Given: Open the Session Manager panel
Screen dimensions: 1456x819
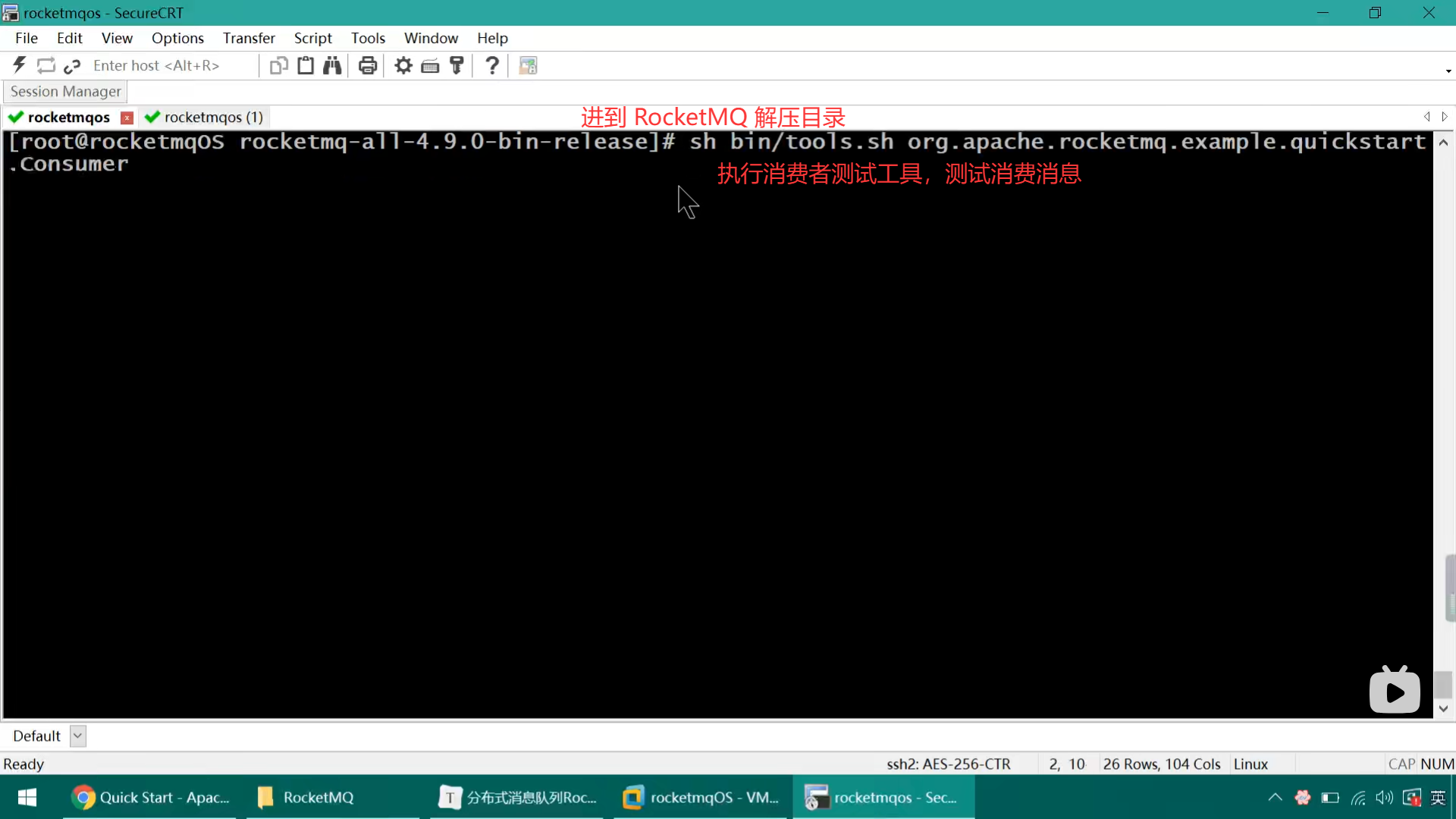Looking at the screenshot, I should pos(65,92).
